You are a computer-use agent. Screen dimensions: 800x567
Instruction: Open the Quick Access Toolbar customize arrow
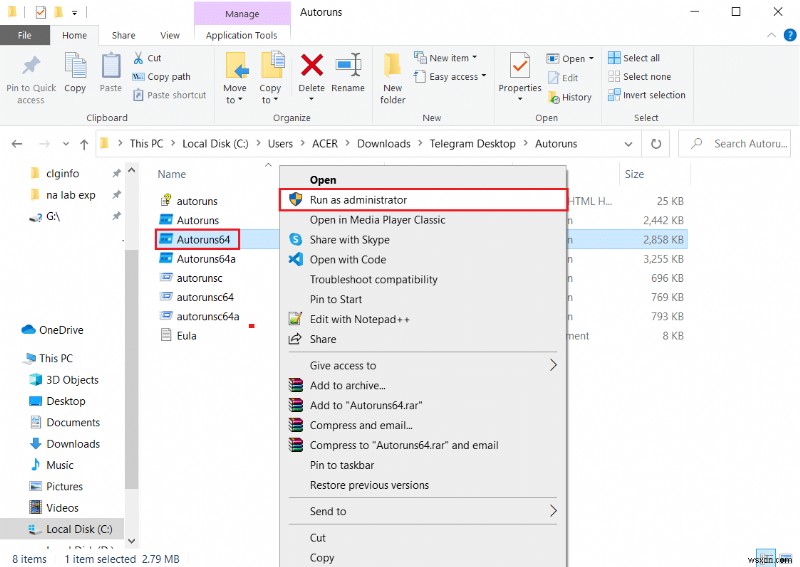pos(74,12)
